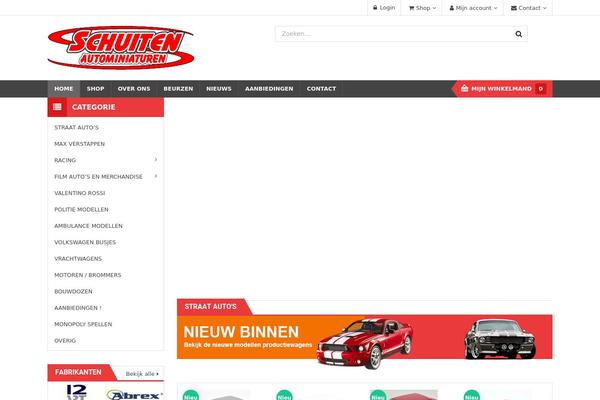600x400 pixels.
Task: Select the Aanbiedingen ! category
Action: pyautogui.click(x=78, y=308)
